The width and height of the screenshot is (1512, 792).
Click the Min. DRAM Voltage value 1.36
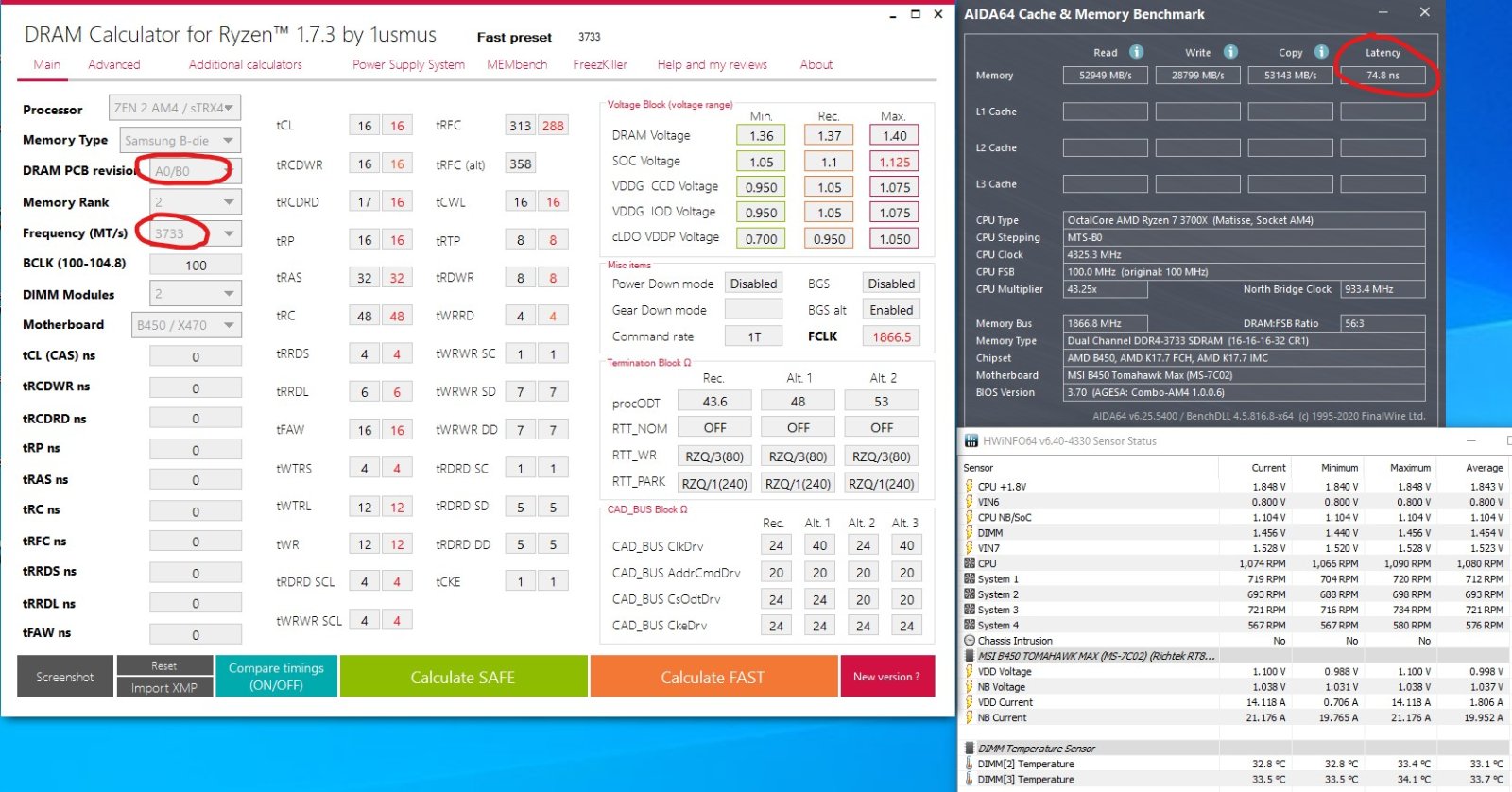tap(761, 136)
